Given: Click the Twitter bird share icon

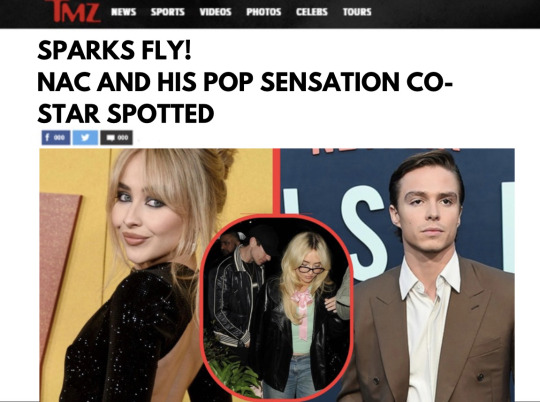Looking at the screenshot, I should [x=85, y=138].
